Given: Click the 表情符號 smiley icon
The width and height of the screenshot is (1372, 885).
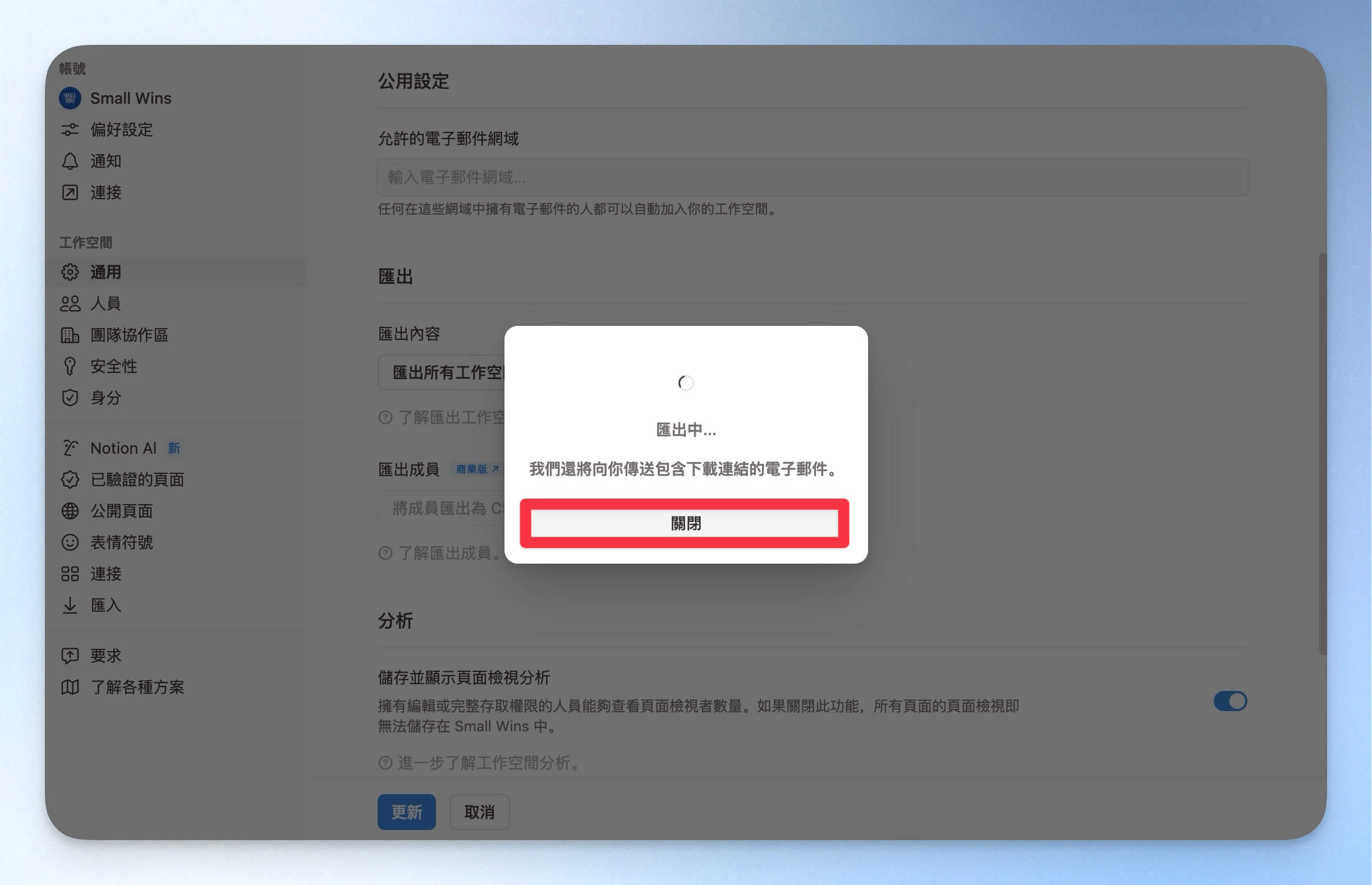Looking at the screenshot, I should [70, 542].
